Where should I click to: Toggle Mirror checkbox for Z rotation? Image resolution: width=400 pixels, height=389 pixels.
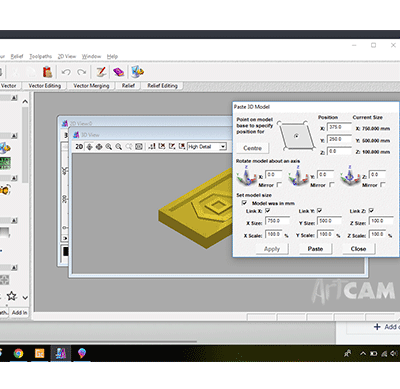click(x=383, y=185)
